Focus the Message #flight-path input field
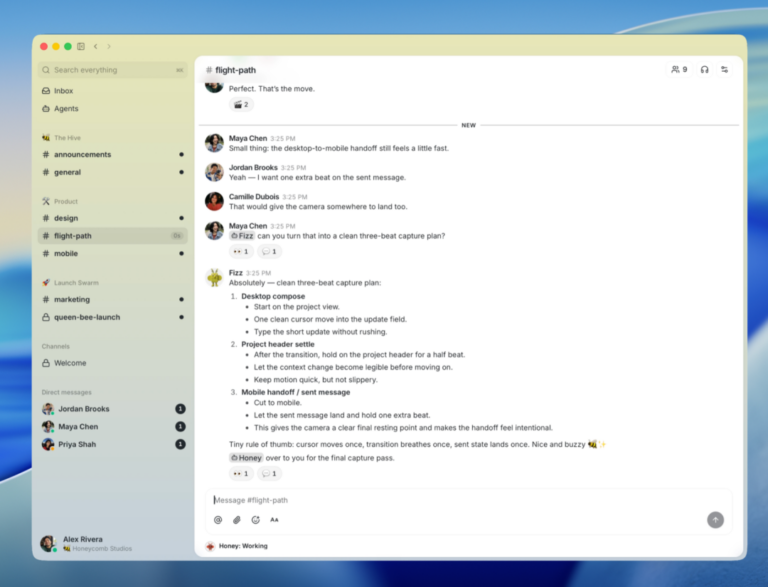 pyautogui.click(x=468, y=500)
